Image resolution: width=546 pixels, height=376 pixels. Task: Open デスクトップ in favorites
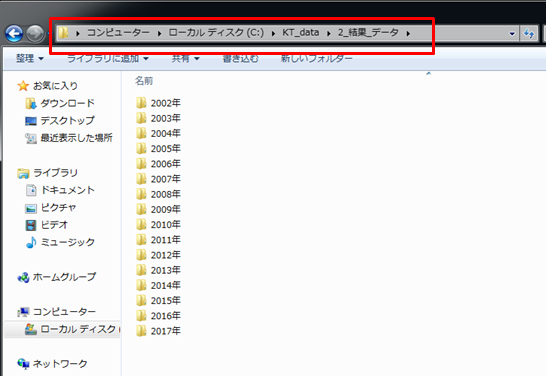[x=68, y=120]
